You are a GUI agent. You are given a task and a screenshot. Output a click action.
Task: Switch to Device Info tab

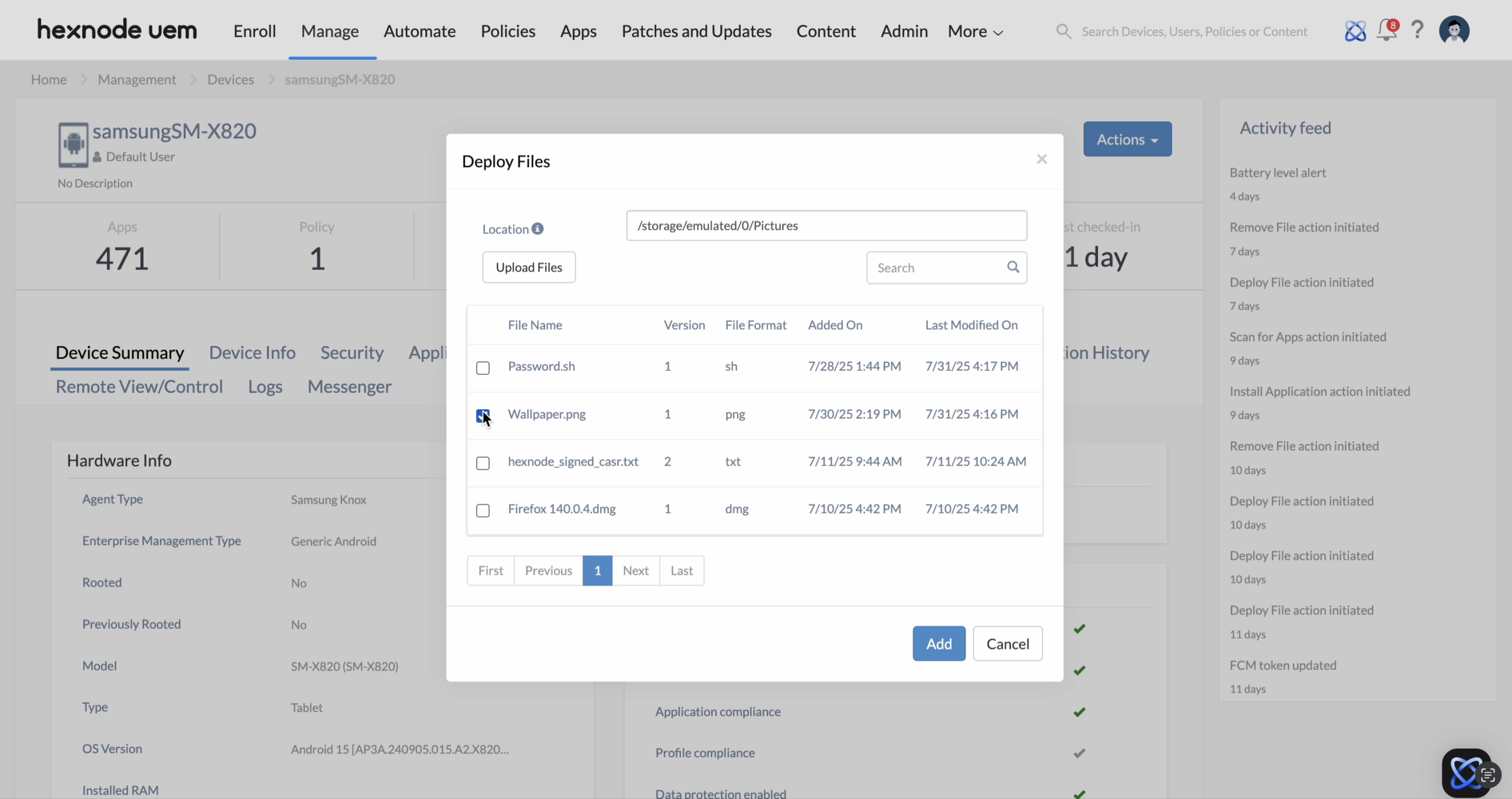[252, 353]
